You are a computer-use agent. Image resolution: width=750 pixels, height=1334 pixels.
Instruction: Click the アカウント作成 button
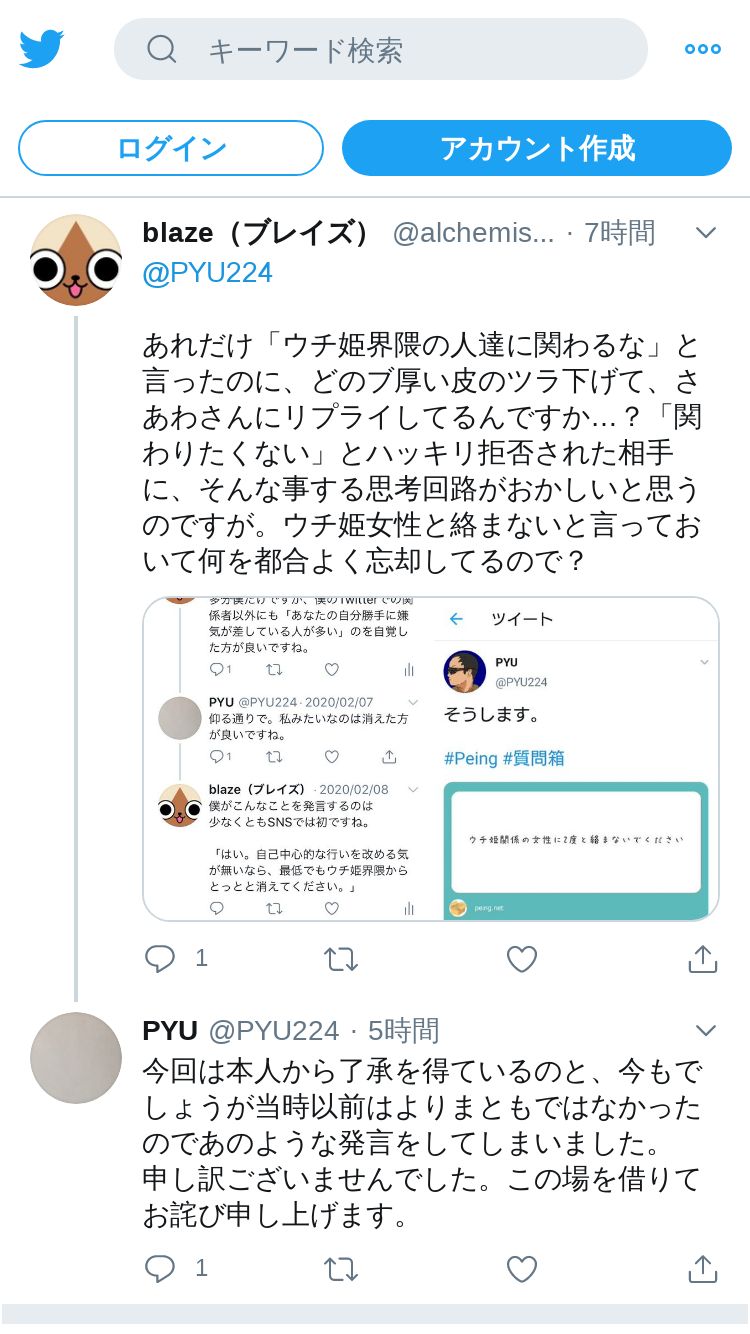537,148
